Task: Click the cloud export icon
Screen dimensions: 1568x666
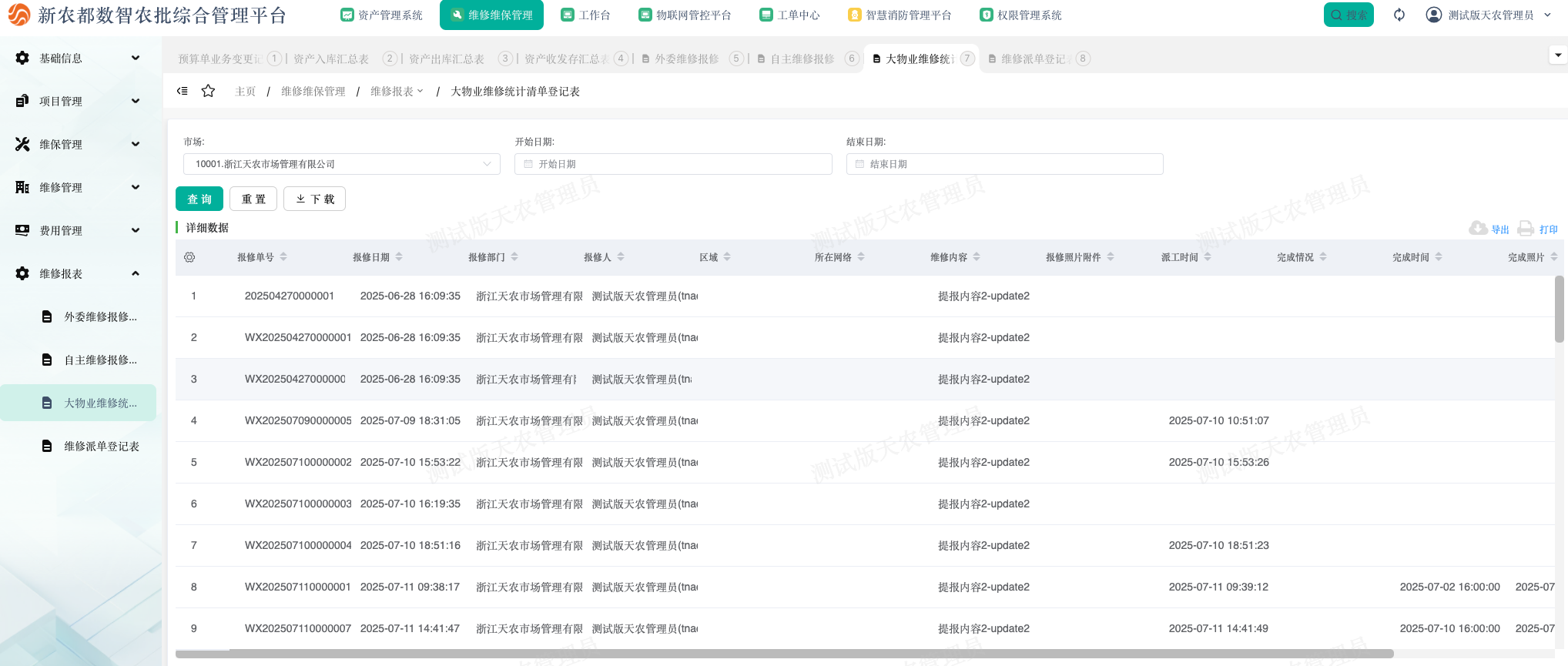Action: (x=1478, y=229)
